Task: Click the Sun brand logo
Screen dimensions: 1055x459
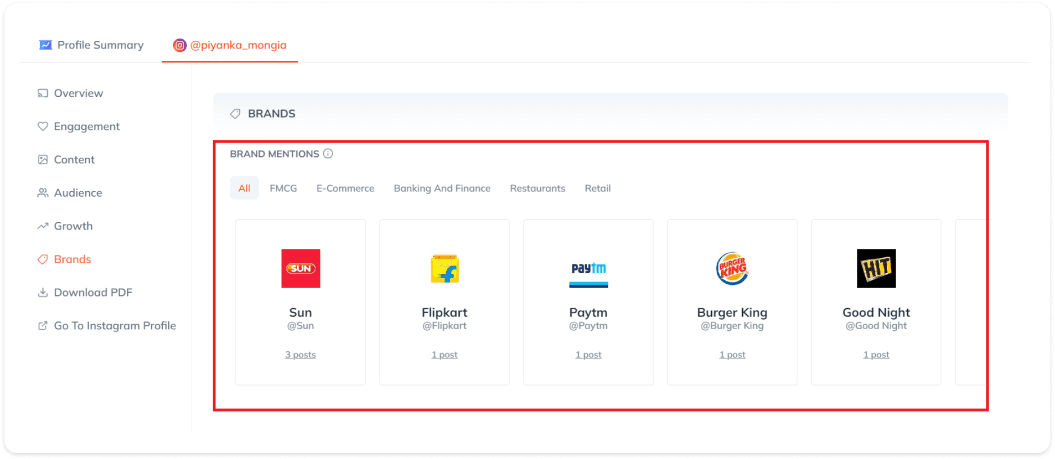Action: (300, 268)
